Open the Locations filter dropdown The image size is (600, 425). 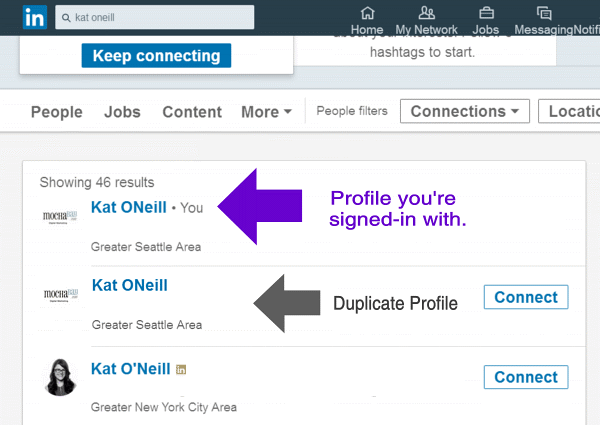pyautogui.click(x=570, y=111)
